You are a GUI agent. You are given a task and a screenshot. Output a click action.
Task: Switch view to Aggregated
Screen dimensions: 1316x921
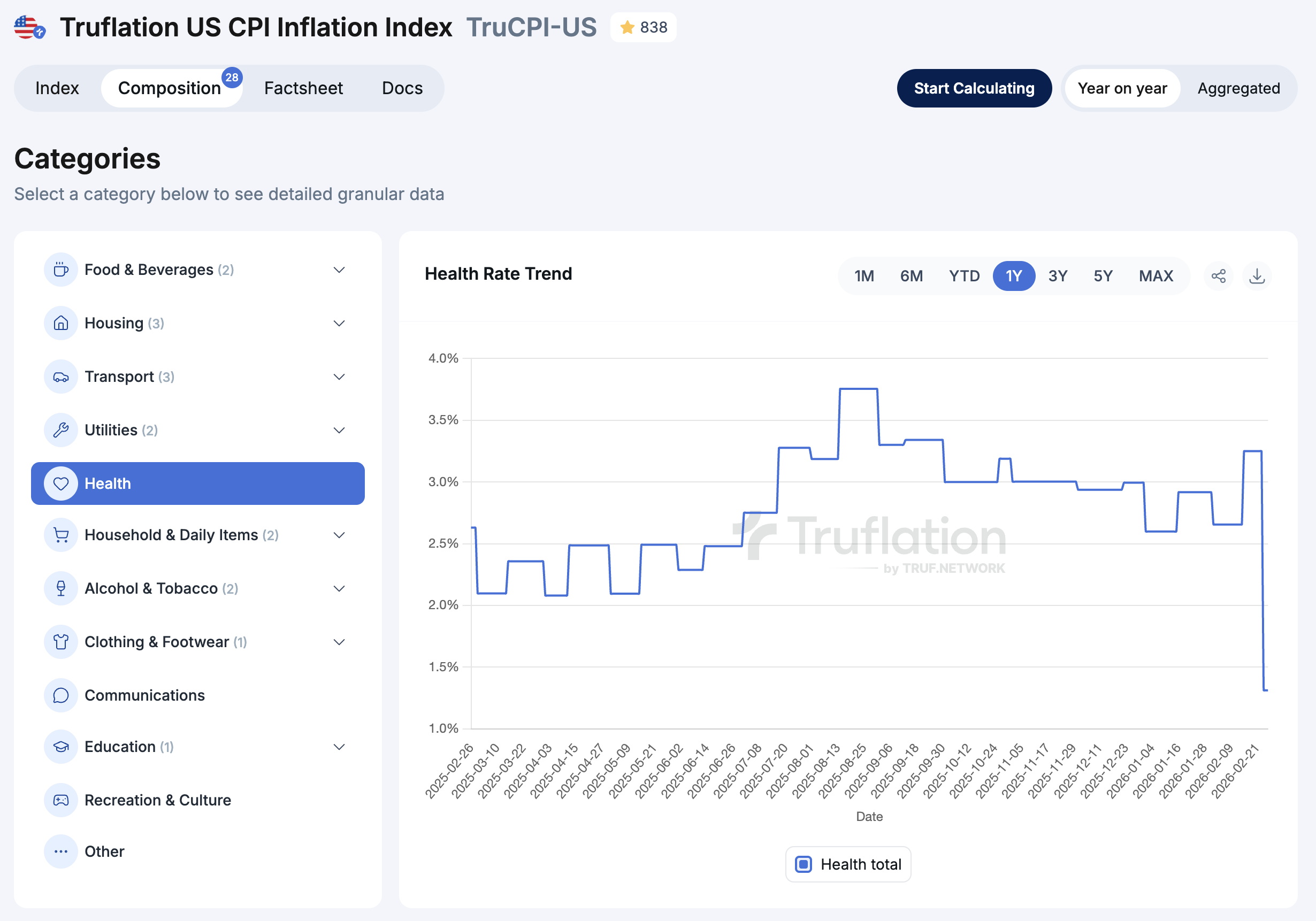(x=1238, y=88)
